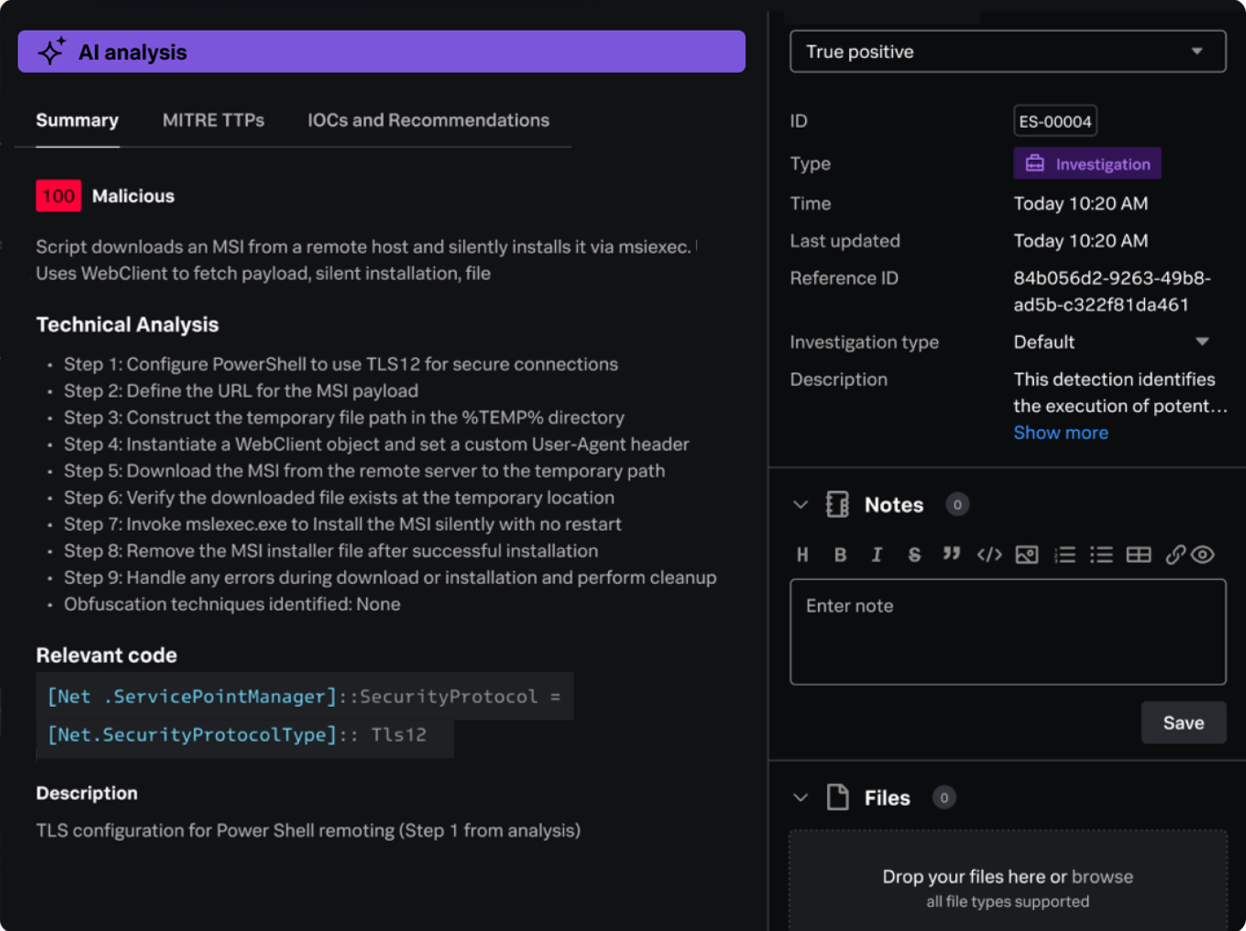Insert a code block in the note
Viewport: 1246px width, 931px height.
pos(989,555)
